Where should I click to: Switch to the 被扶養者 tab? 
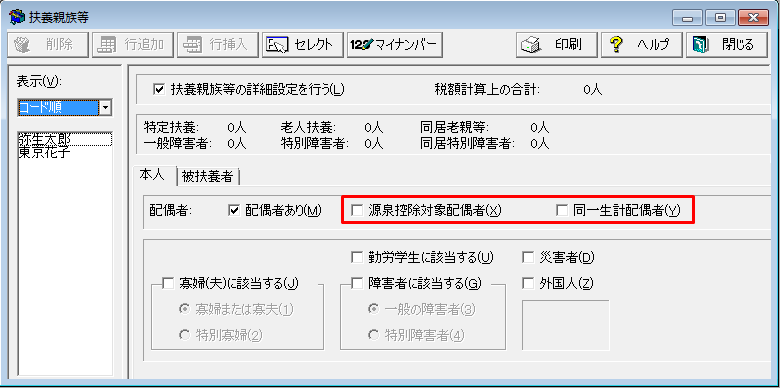(207, 176)
